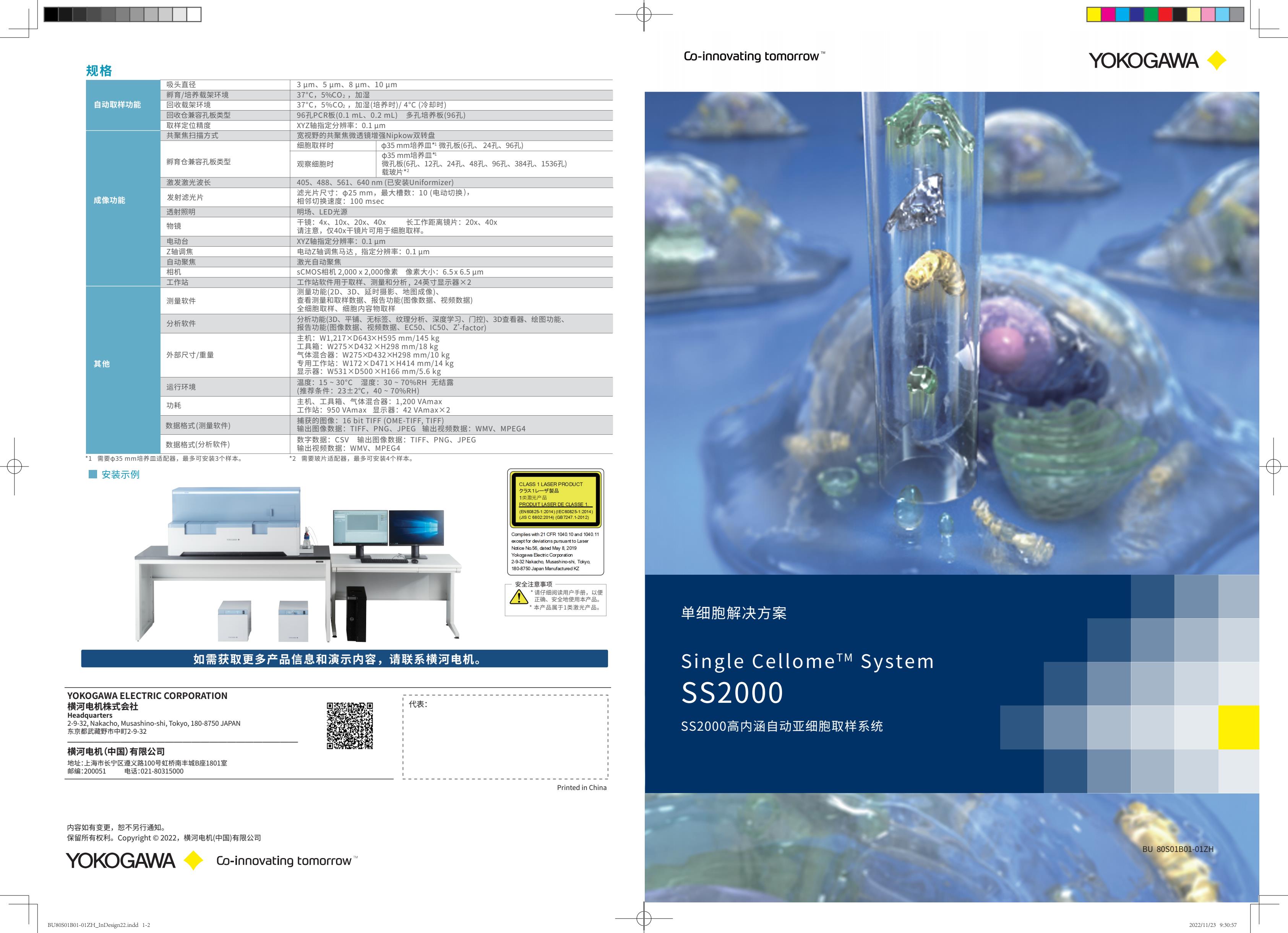Click the timestamp 2022/11/23 9:30:57
The height and width of the screenshot is (933, 1288).
pyautogui.click(x=1212, y=925)
